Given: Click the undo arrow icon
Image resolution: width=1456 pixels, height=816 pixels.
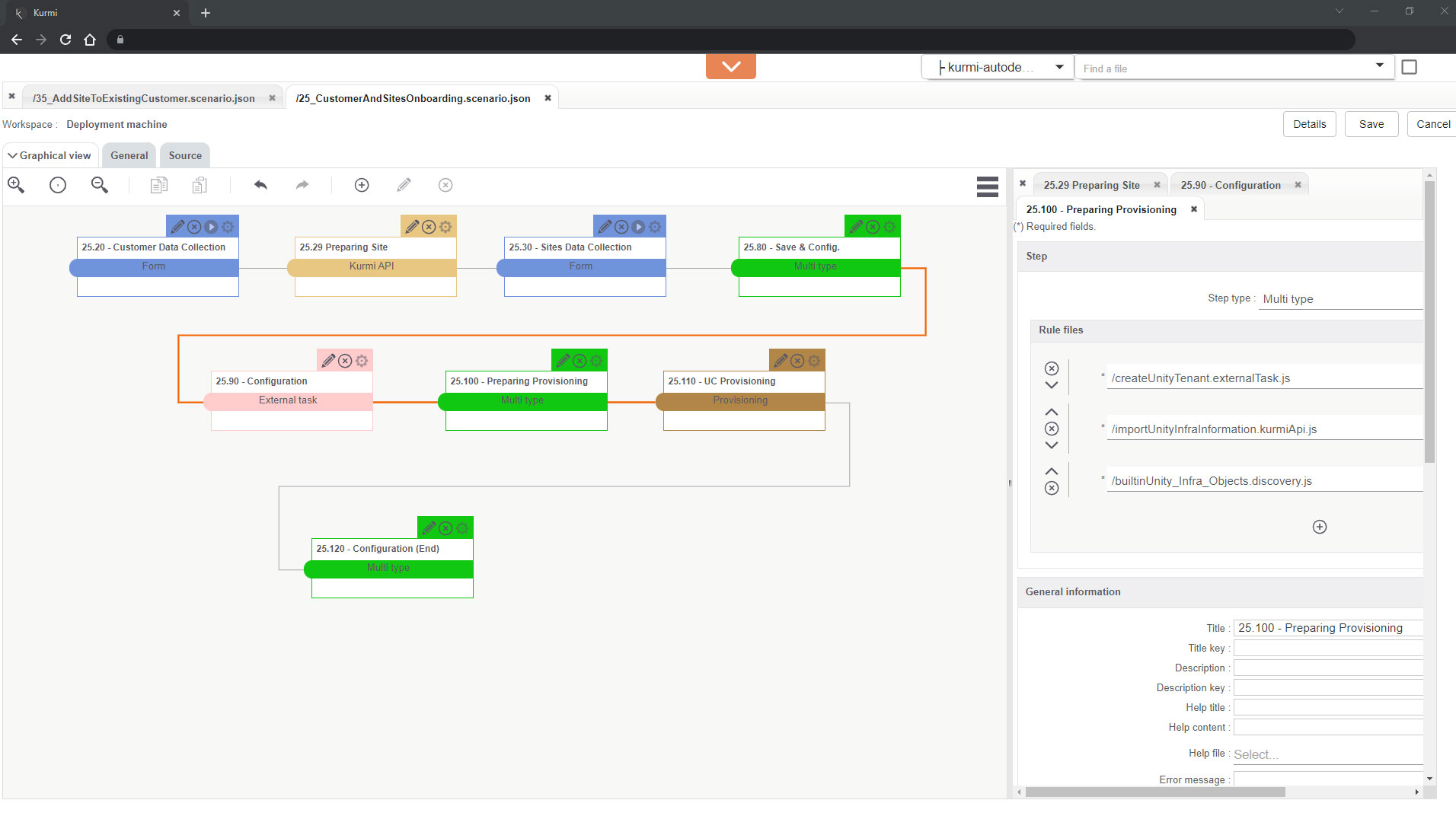Looking at the screenshot, I should coord(260,185).
